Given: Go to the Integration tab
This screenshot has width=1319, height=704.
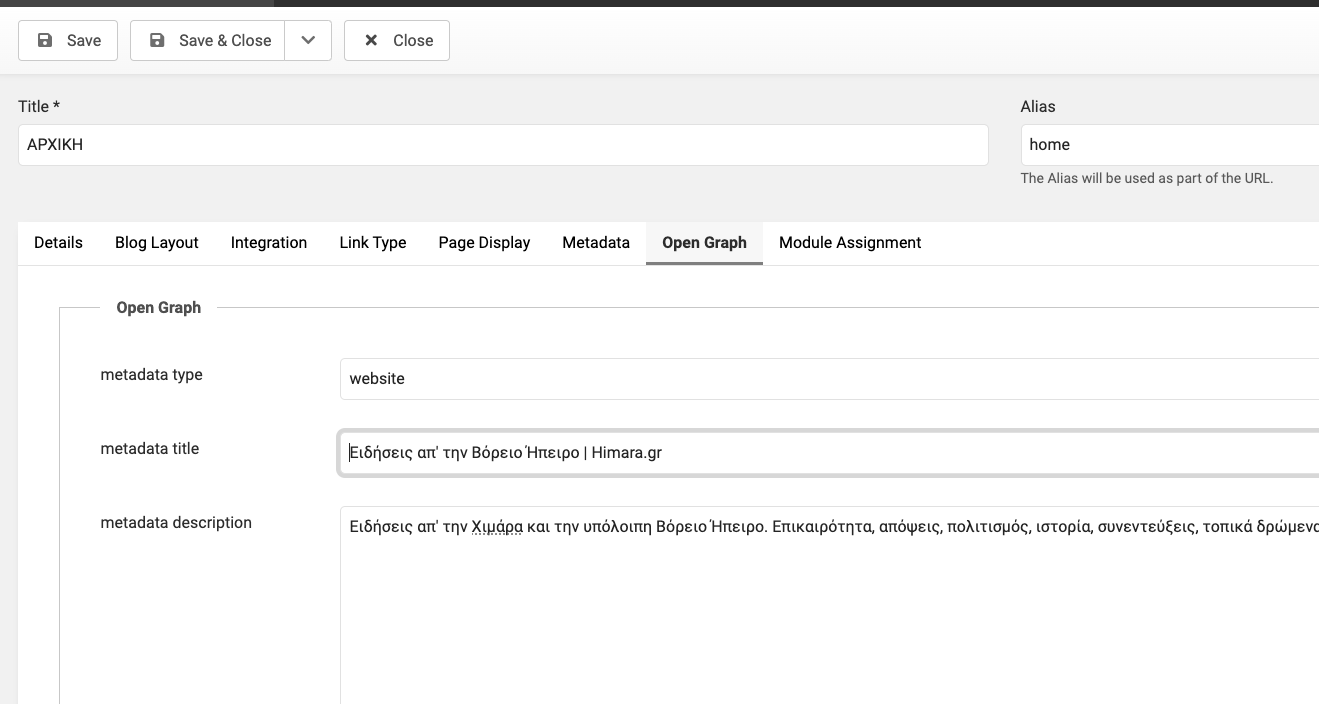Looking at the screenshot, I should 268,243.
